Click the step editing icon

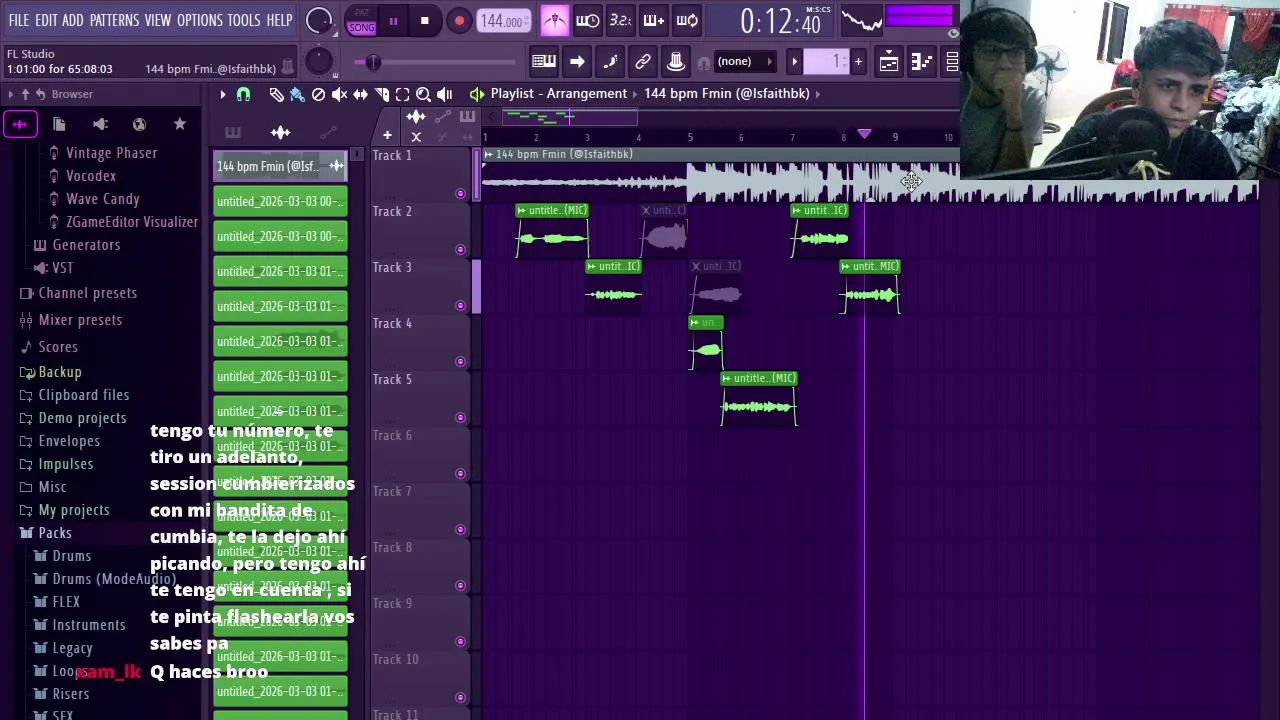(x=610, y=62)
